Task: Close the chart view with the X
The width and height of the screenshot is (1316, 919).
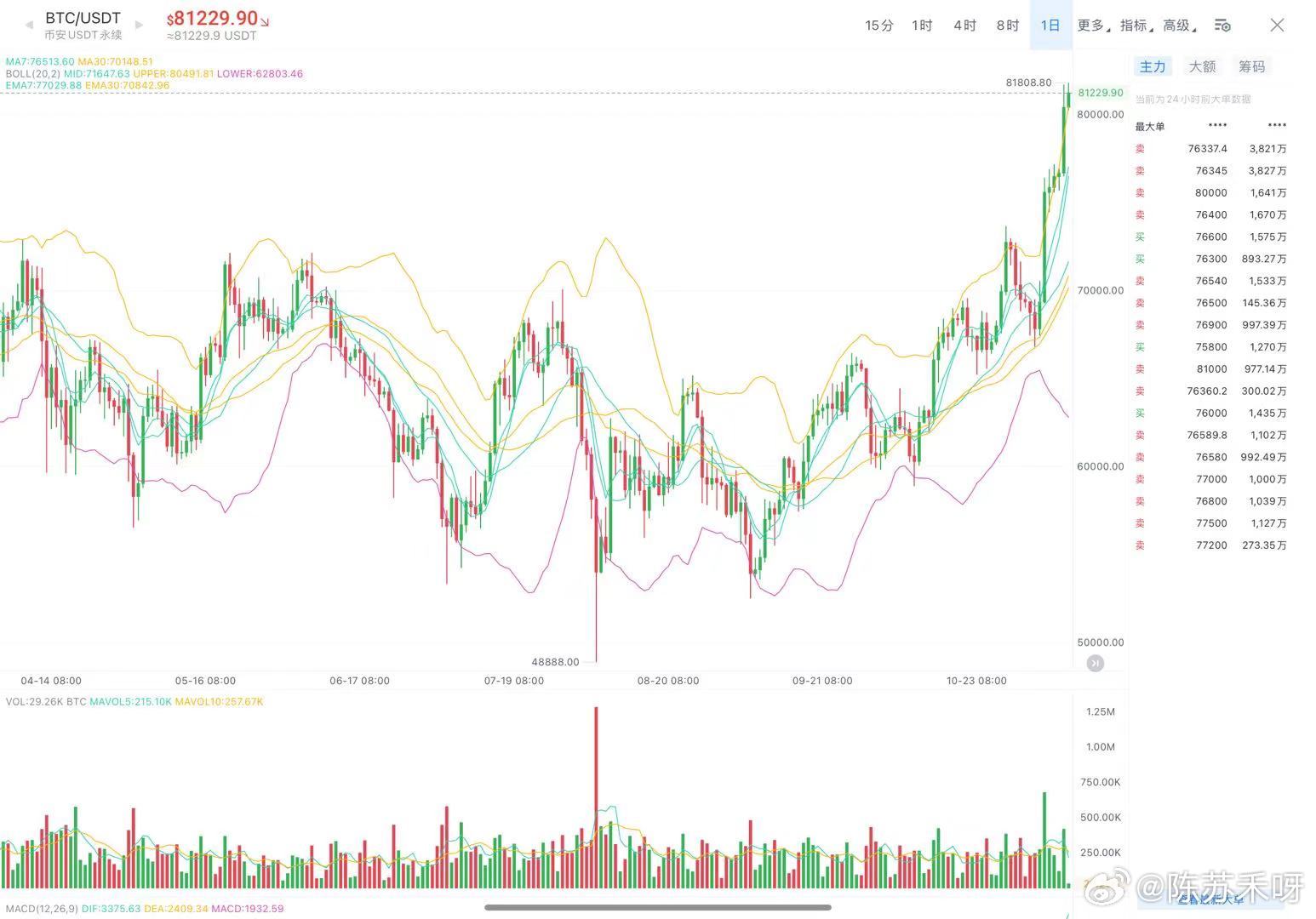Action: [x=1277, y=25]
